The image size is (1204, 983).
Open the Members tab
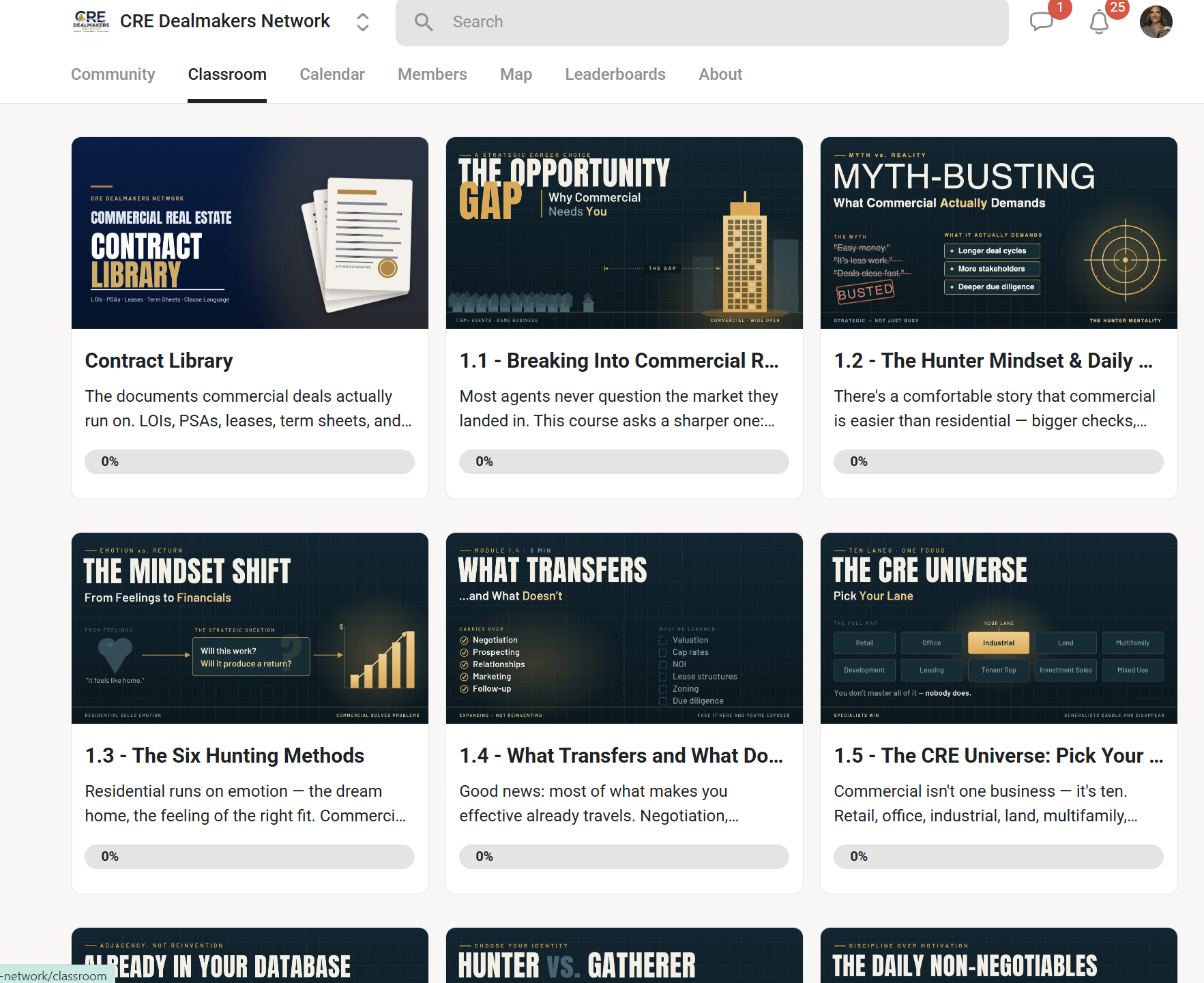pos(432,74)
